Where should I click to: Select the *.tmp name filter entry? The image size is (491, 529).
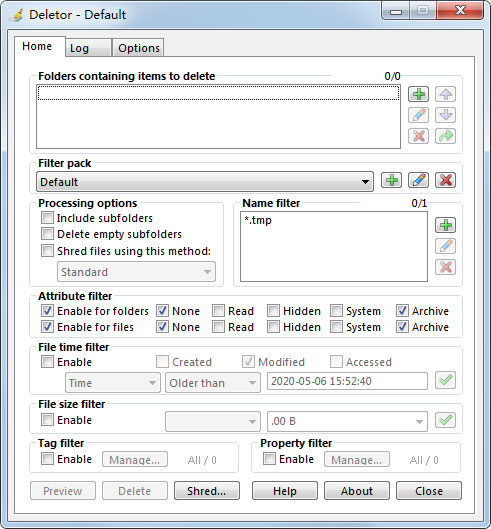coord(258,220)
